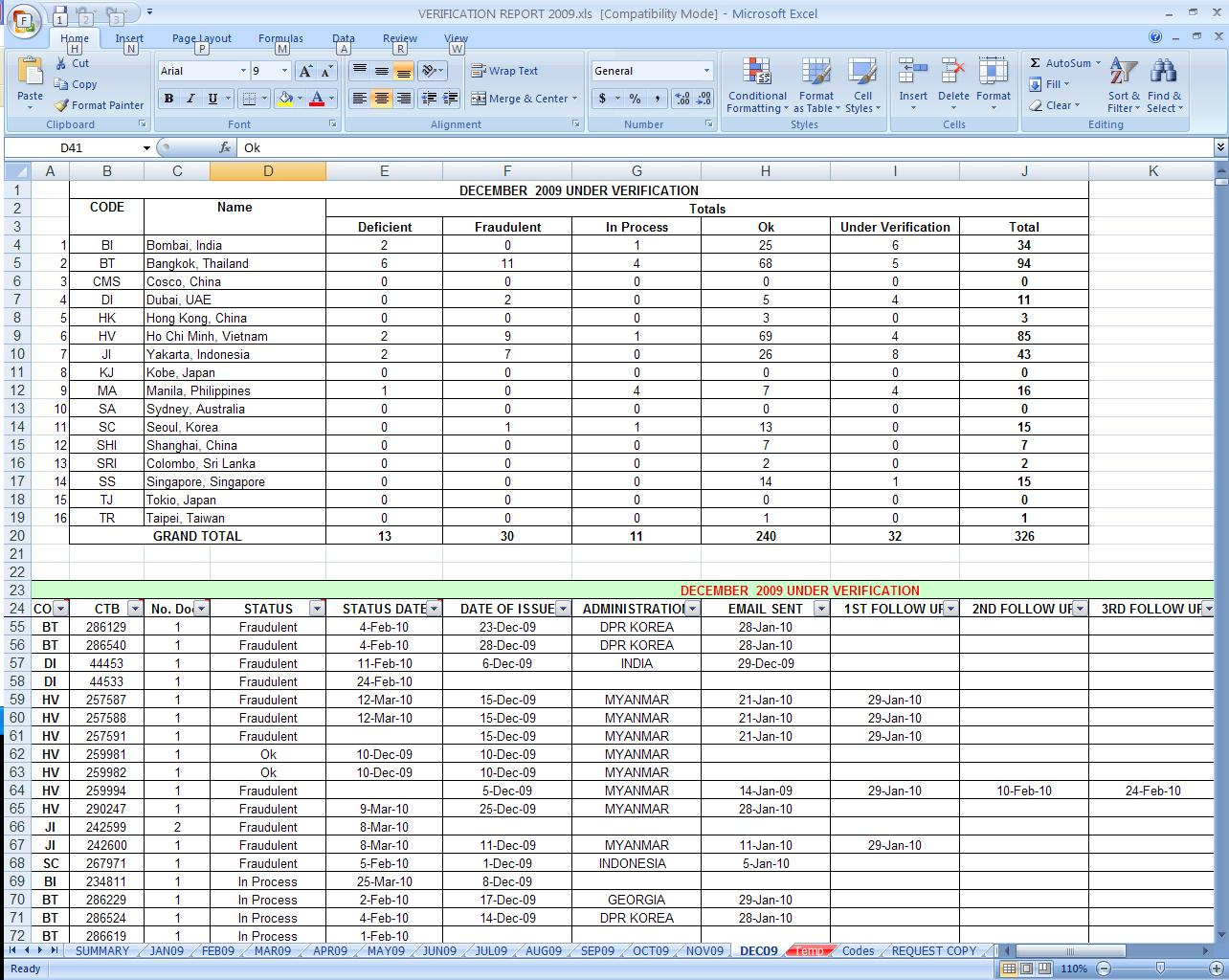Image resolution: width=1229 pixels, height=980 pixels.
Task: Select the Format Painter tool
Action: pyautogui.click(x=99, y=105)
